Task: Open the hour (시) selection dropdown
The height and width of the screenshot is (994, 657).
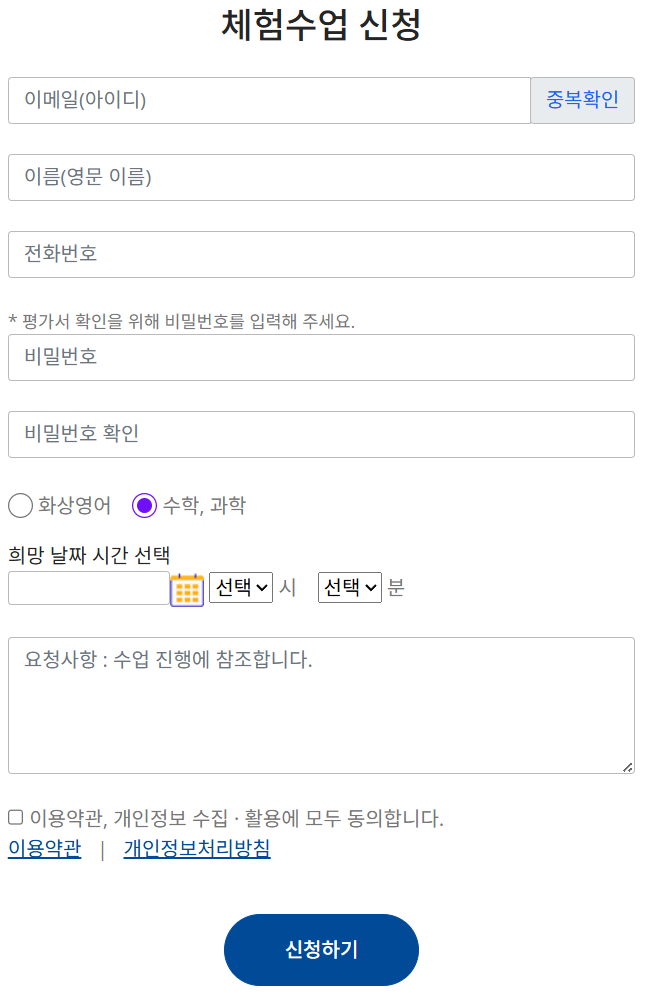Action: pyautogui.click(x=241, y=588)
